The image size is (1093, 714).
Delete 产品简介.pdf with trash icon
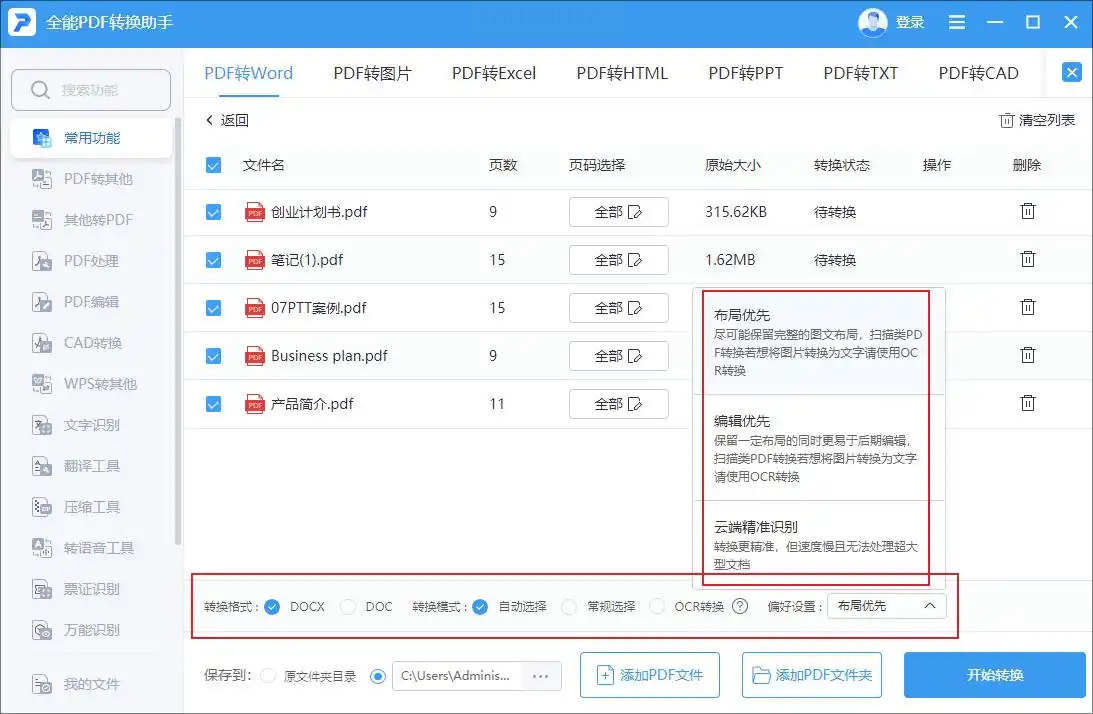click(x=1027, y=404)
